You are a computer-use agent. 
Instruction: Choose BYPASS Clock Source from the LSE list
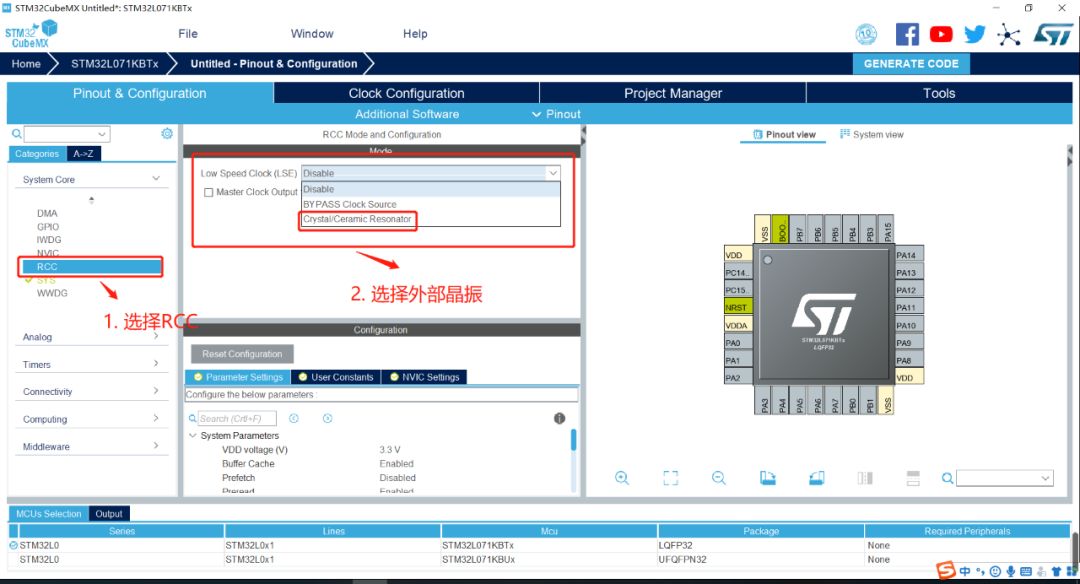coord(350,204)
